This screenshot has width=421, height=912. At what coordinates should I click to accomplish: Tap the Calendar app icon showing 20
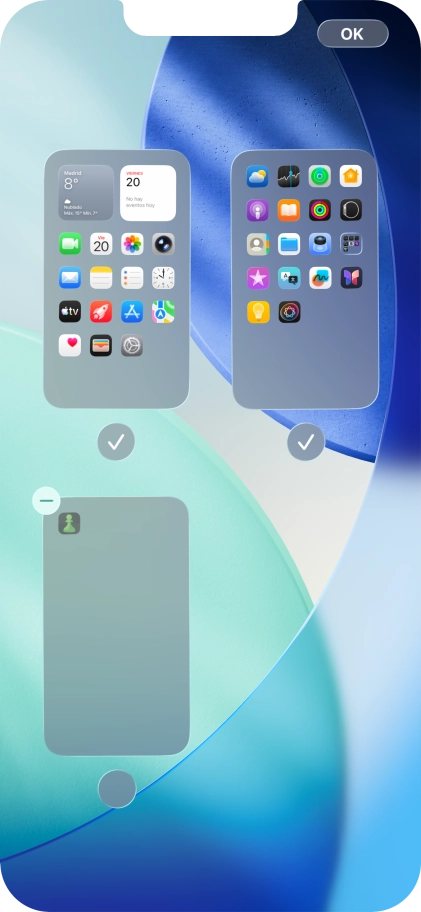click(x=101, y=244)
